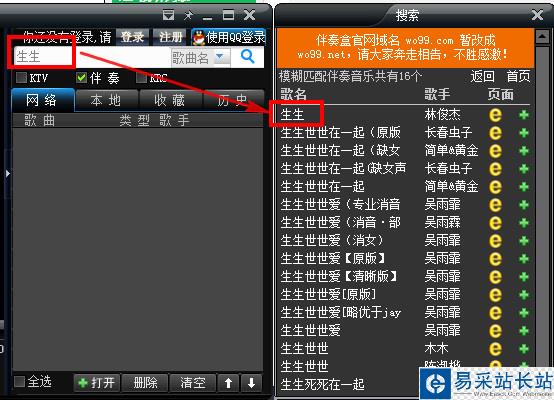Click the pin window icon
554x400 pixels.
(188, 15)
